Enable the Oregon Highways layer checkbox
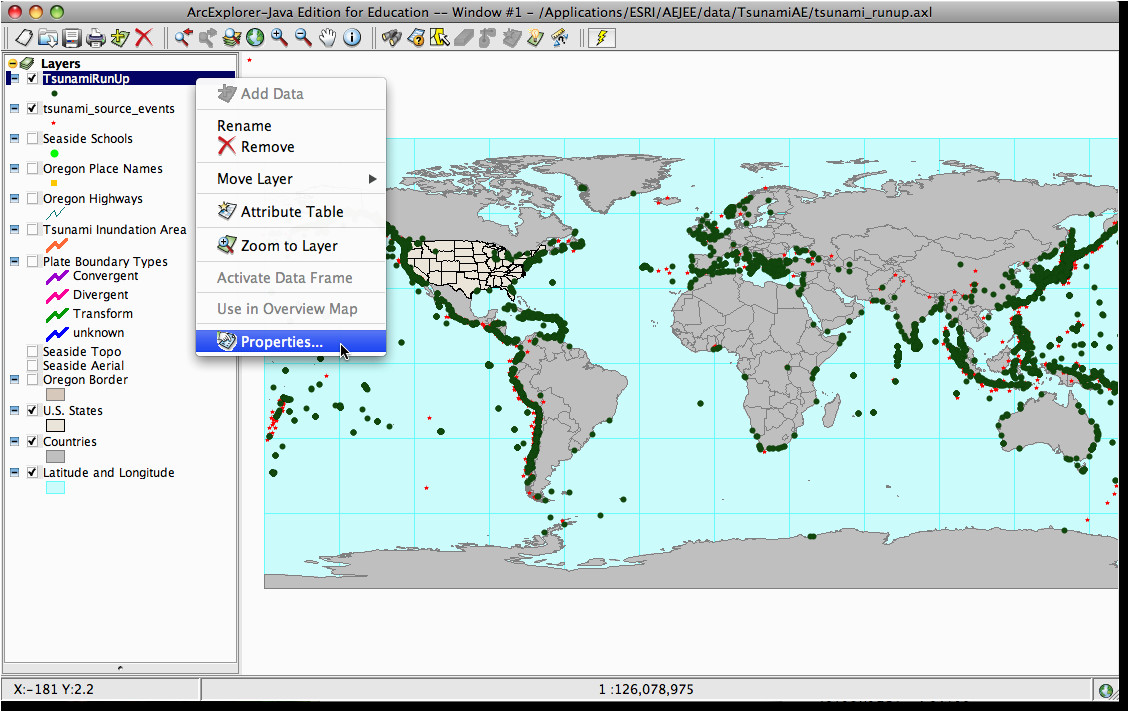 click(x=32, y=199)
